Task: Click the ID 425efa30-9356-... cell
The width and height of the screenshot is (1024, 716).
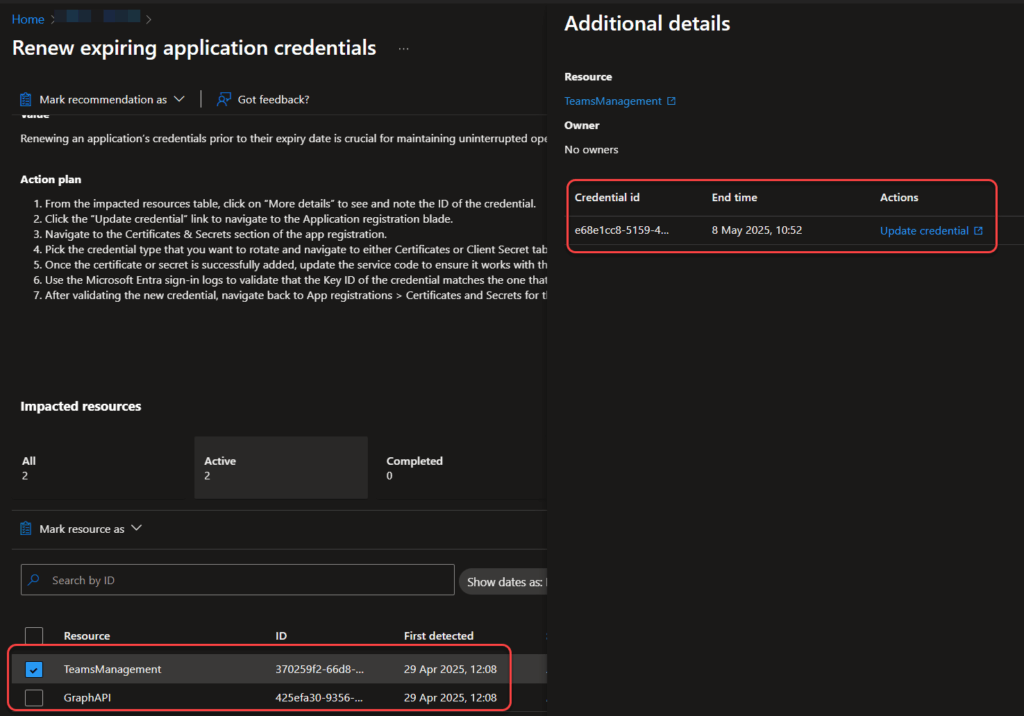Action: (x=319, y=698)
